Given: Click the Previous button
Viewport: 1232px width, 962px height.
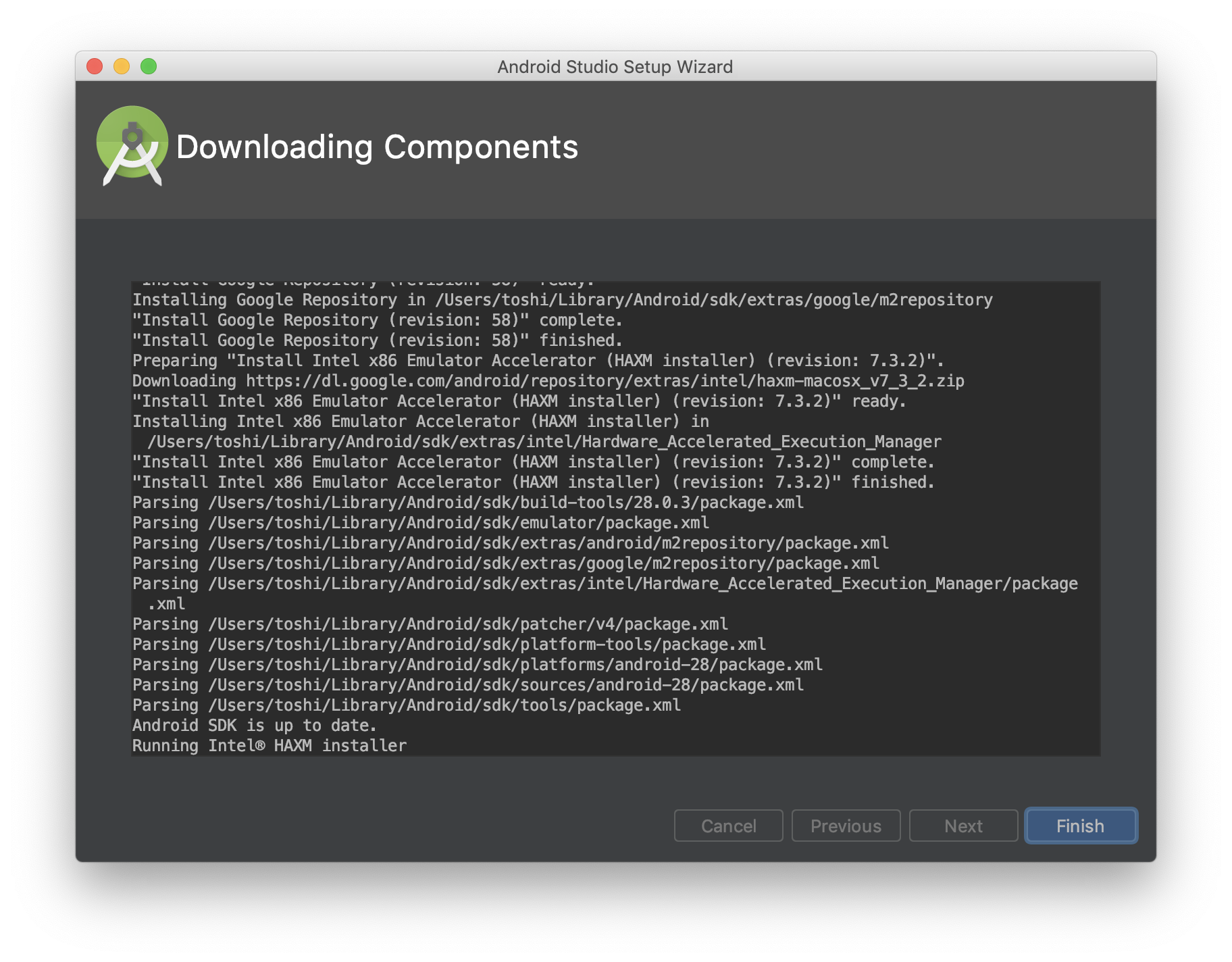Looking at the screenshot, I should point(846,826).
